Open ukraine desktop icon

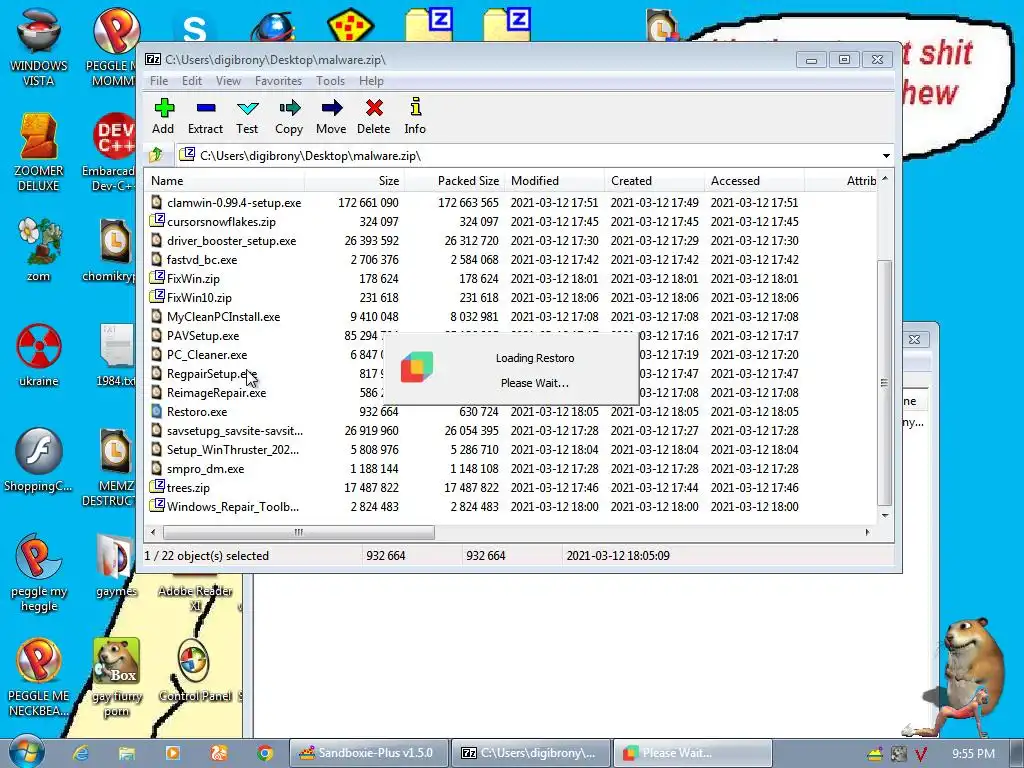pos(39,355)
